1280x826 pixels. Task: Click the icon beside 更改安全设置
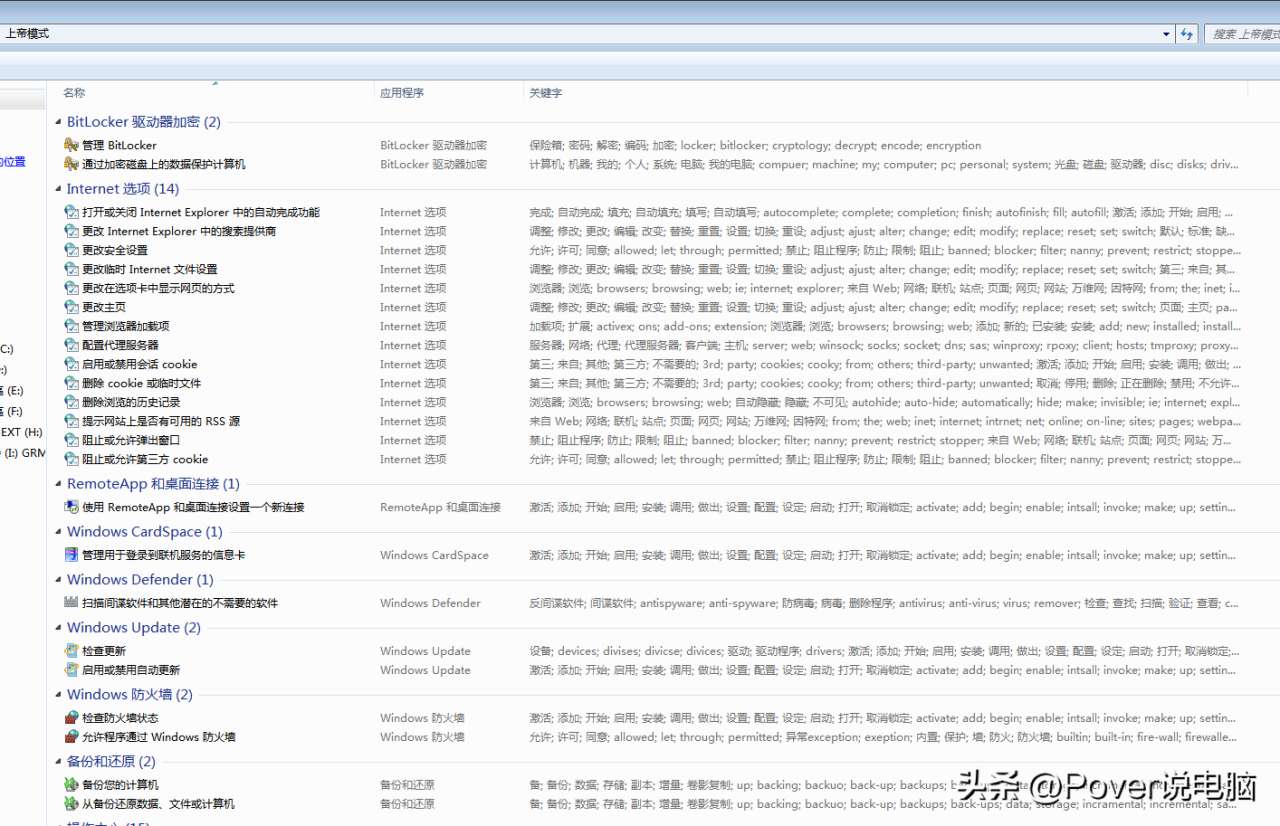tap(71, 250)
